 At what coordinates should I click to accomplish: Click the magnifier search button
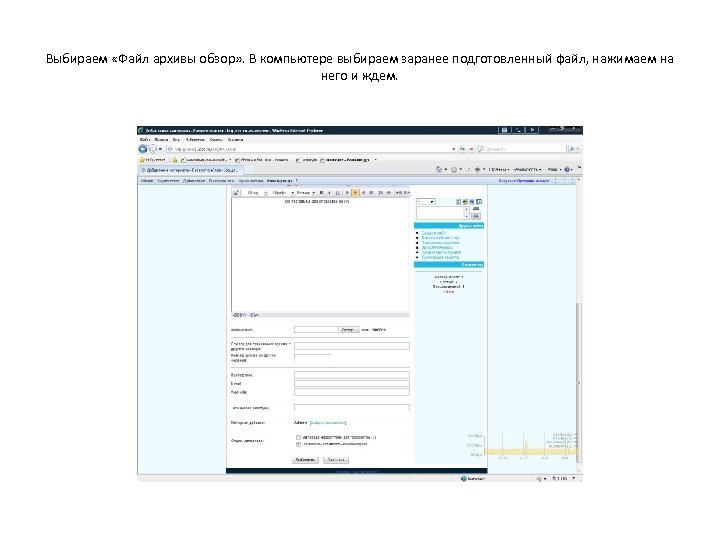(572, 149)
